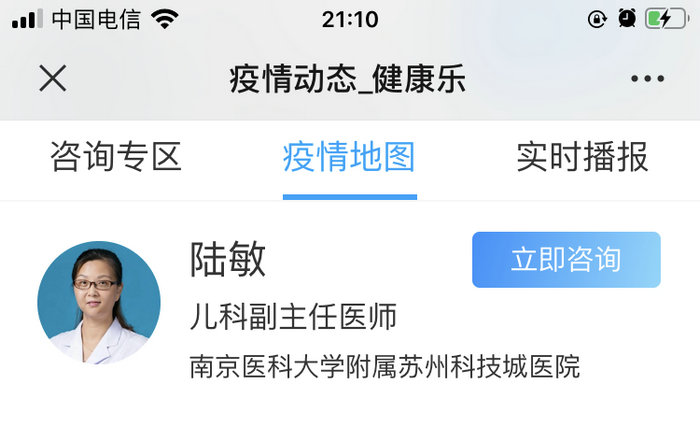
Task: Tap the 疫情动态_健康乐 page title
Action: pos(348,79)
